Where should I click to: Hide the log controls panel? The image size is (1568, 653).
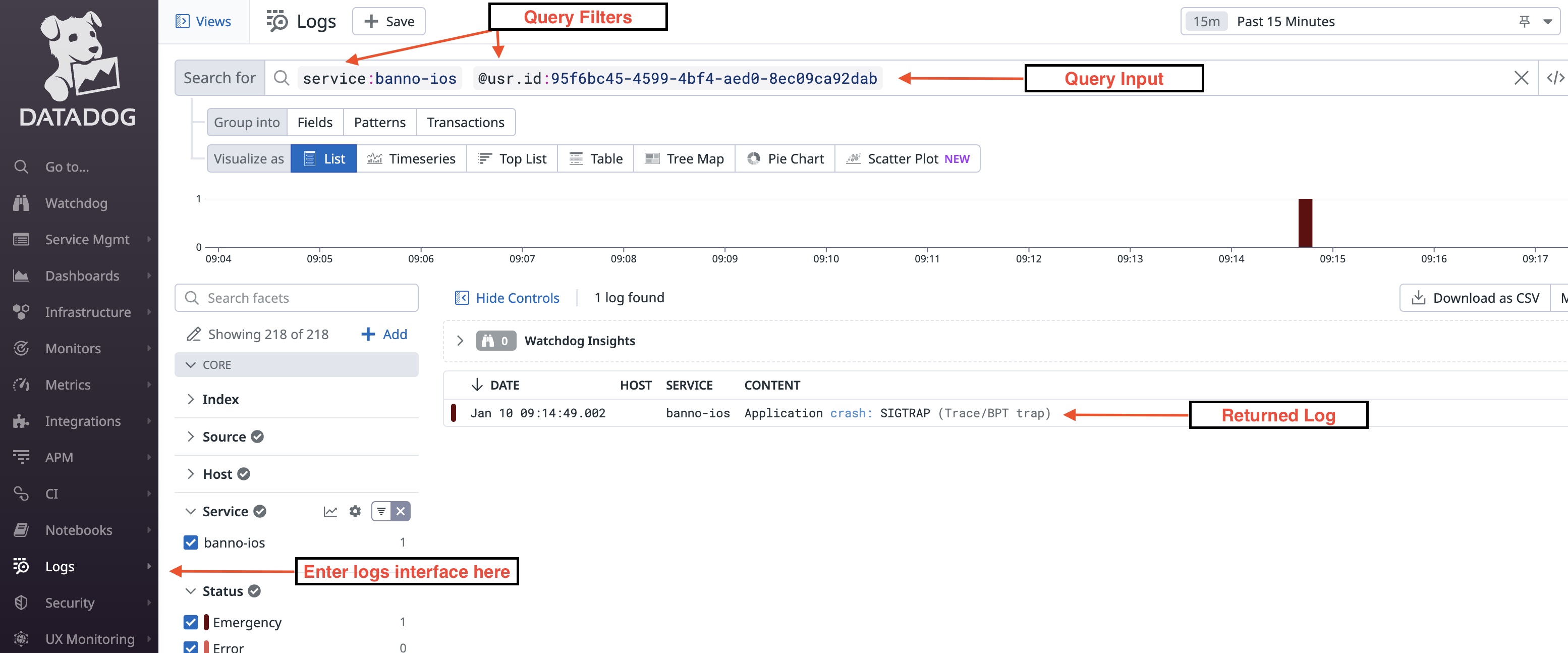point(507,298)
